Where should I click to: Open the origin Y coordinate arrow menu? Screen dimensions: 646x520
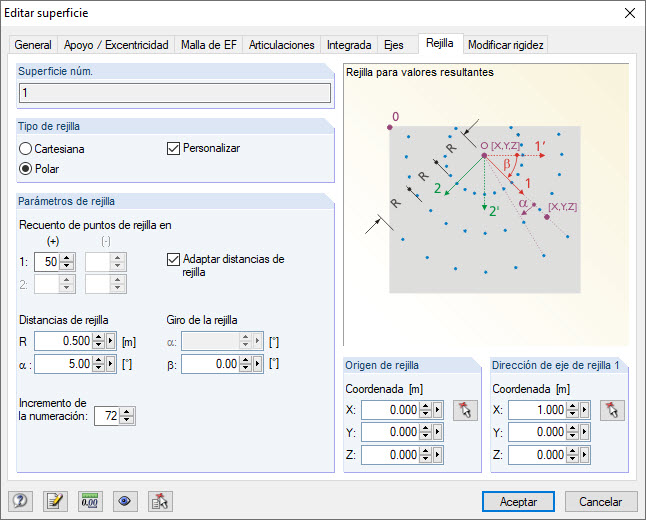438,432
